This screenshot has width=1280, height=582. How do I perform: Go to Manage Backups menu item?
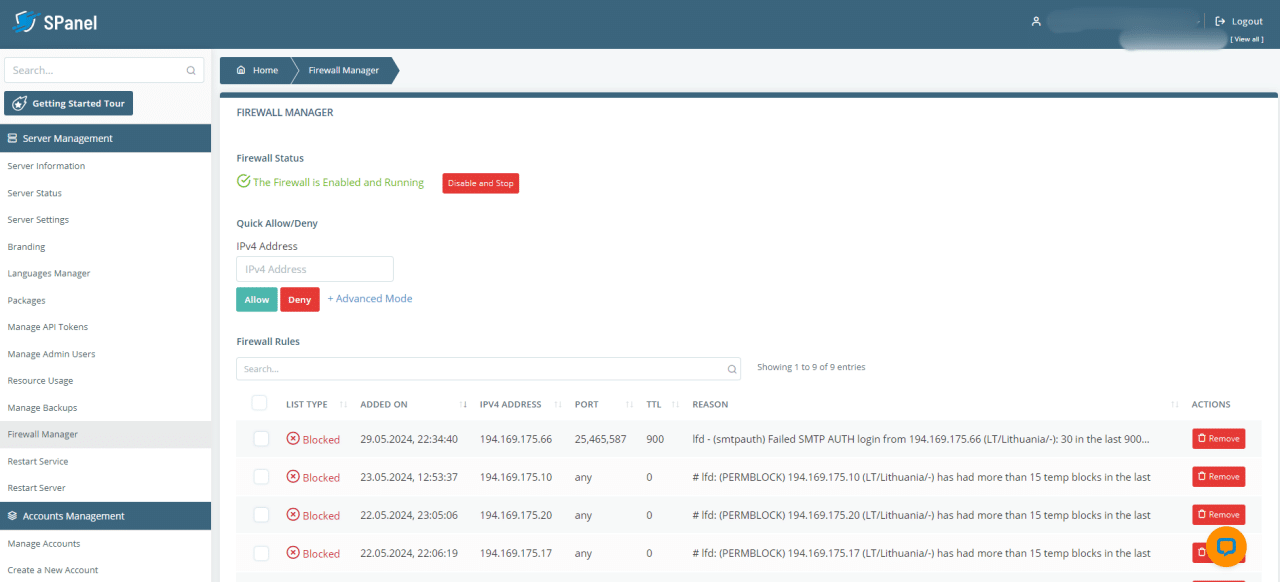tap(42, 408)
